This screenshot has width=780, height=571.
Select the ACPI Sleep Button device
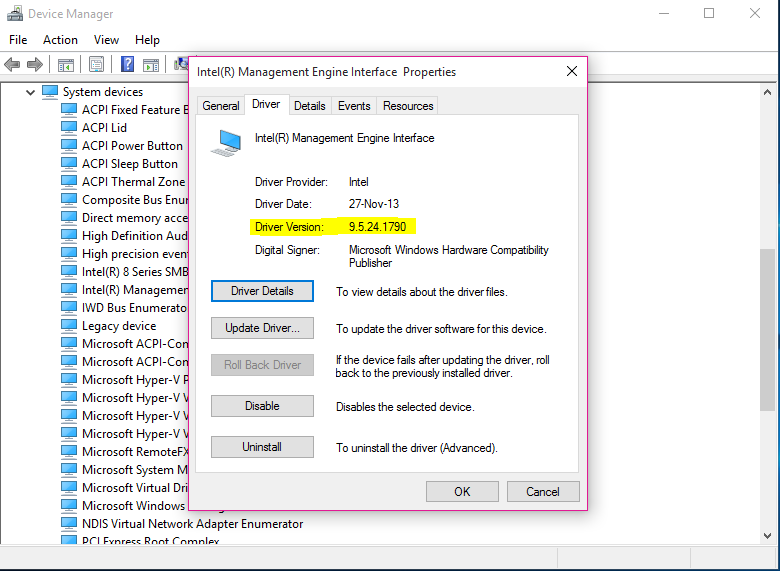tap(130, 164)
